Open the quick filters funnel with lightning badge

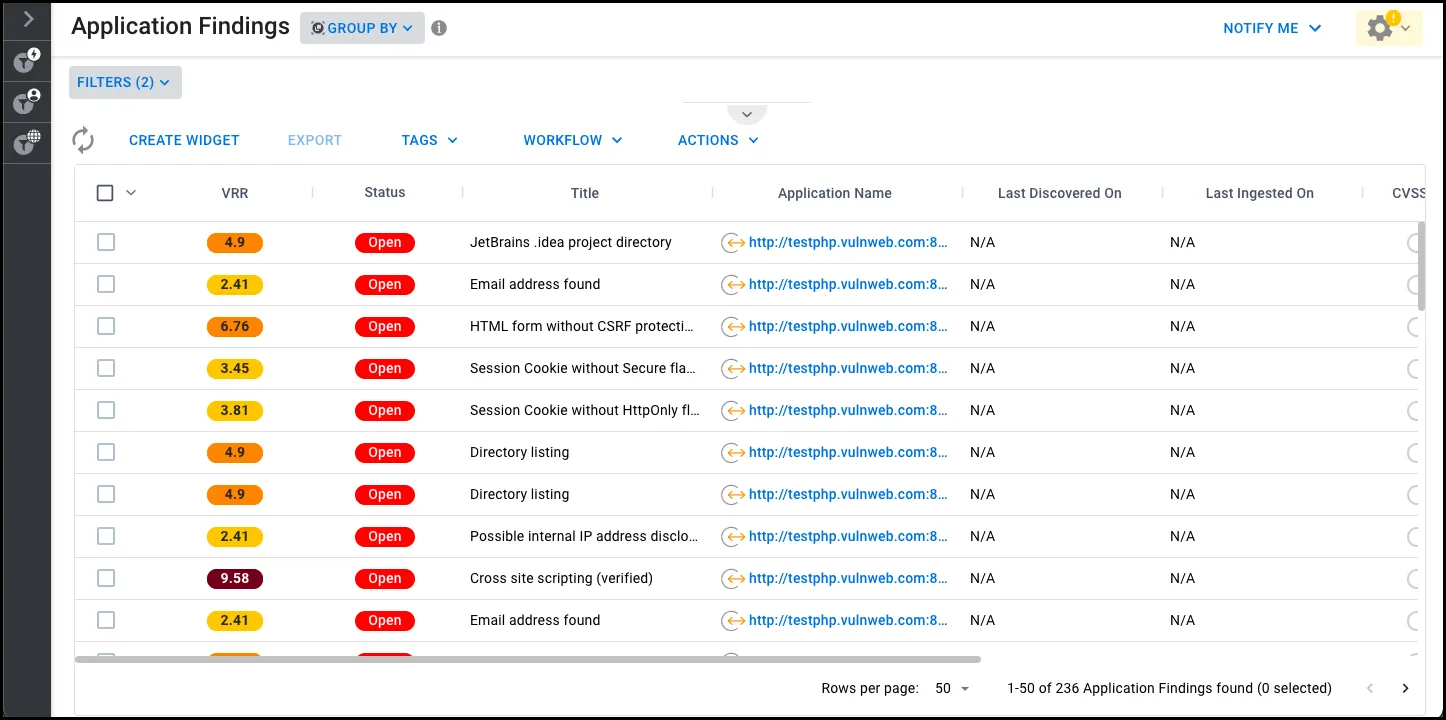27,61
